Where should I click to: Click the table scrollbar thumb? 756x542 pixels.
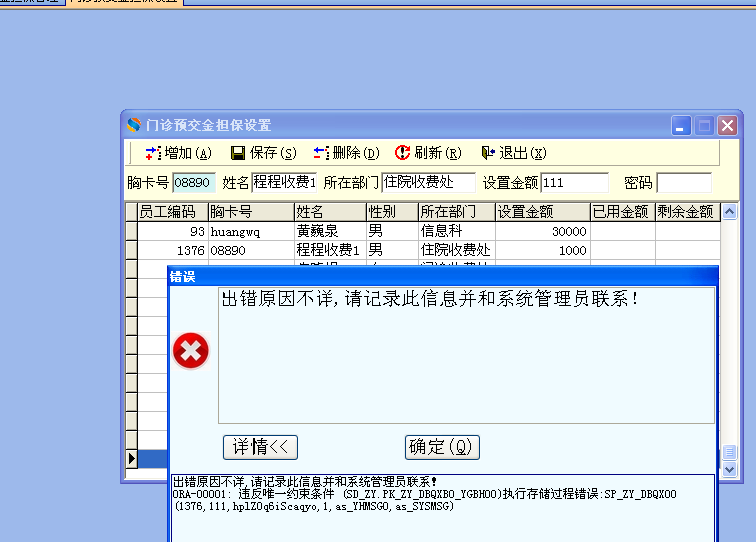(729, 452)
